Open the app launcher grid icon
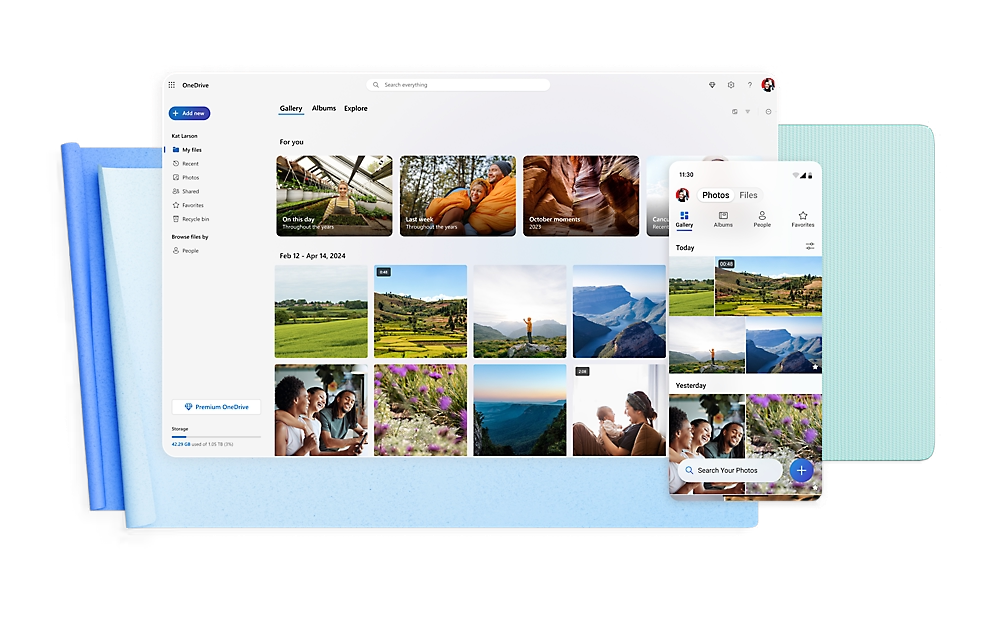1000x630 pixels. coord(172,86)
